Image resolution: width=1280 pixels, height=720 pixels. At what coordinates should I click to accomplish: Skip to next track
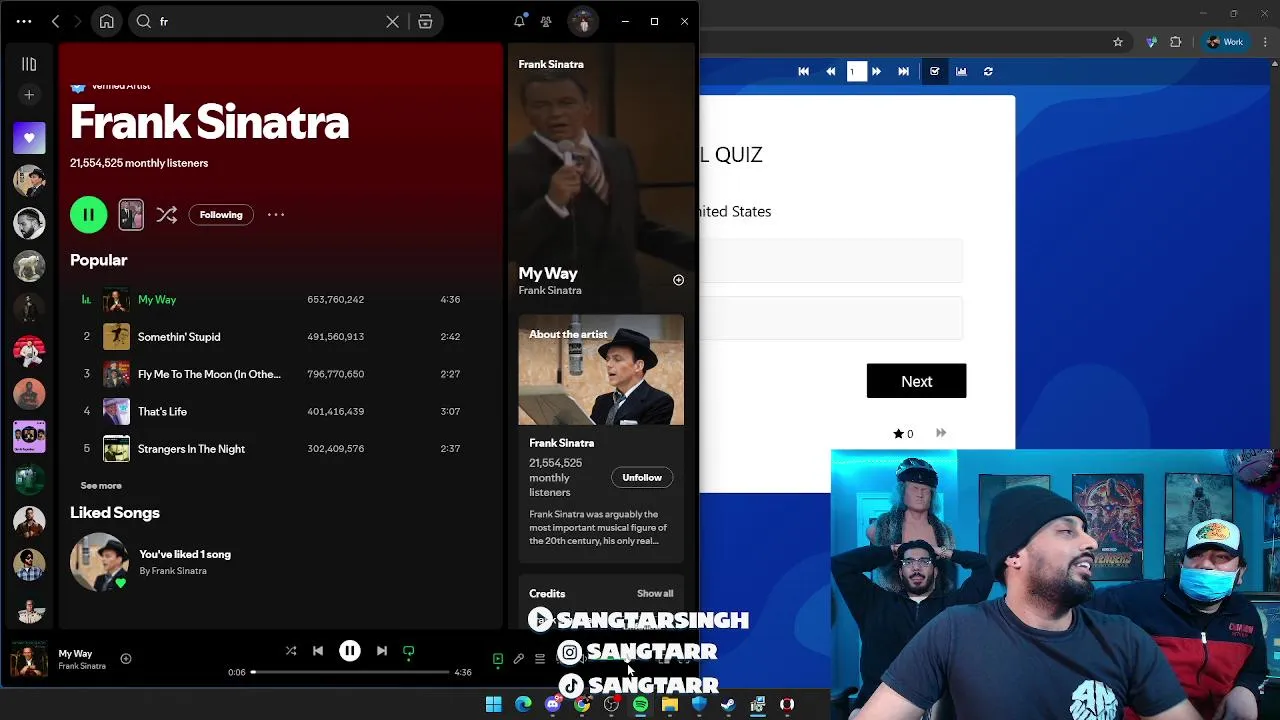pos(382,651)
